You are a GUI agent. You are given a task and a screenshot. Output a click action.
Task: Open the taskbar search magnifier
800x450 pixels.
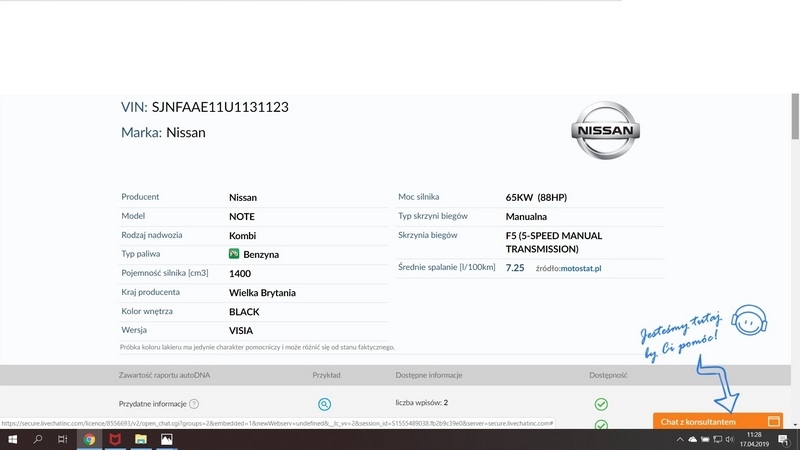(x=38, y=439)
